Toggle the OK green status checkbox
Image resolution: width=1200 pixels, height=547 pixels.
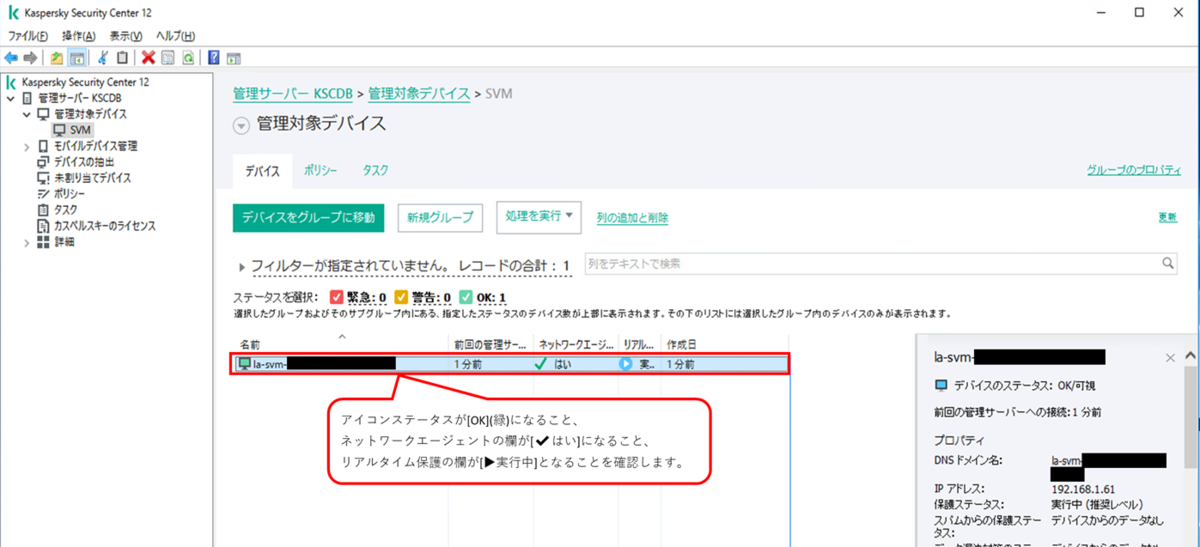coord(466,297)
